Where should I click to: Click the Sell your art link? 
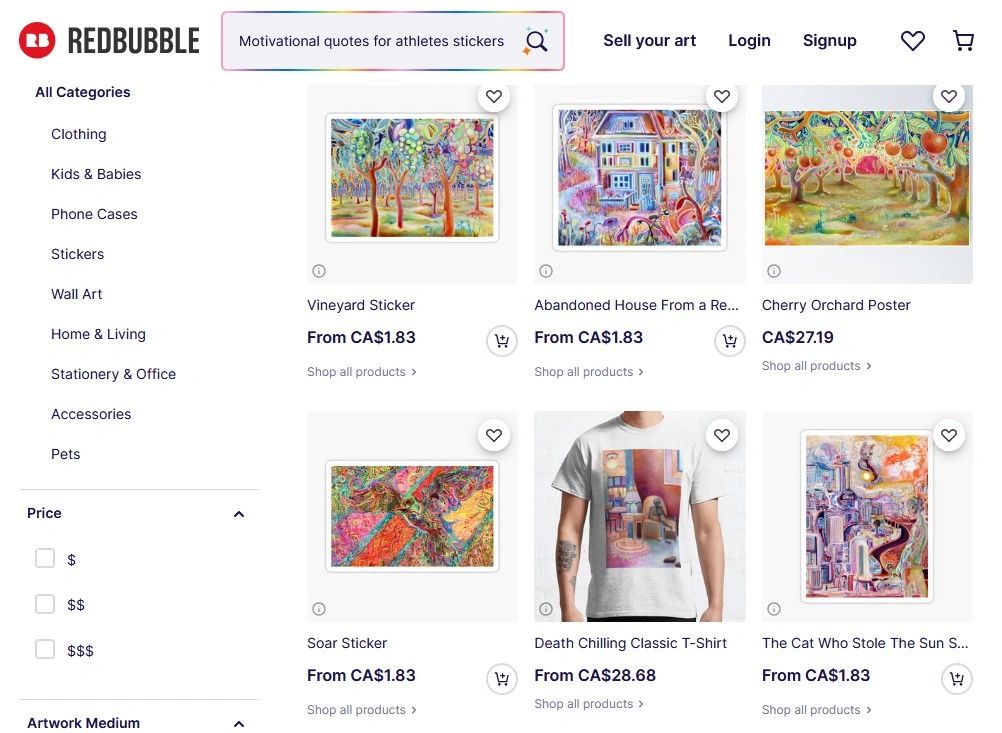click(649, 41)
